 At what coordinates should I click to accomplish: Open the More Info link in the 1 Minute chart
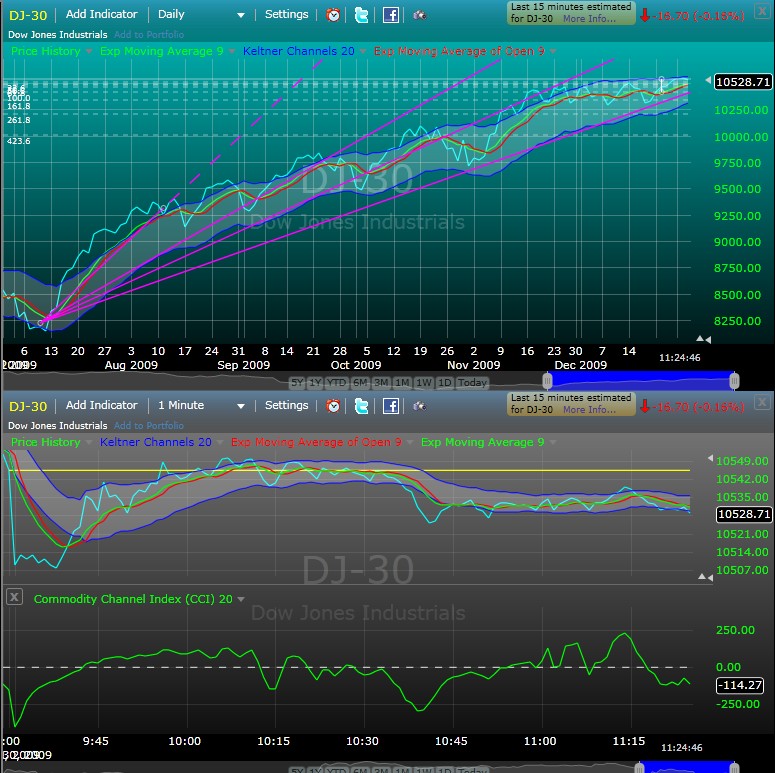(589, 410)
